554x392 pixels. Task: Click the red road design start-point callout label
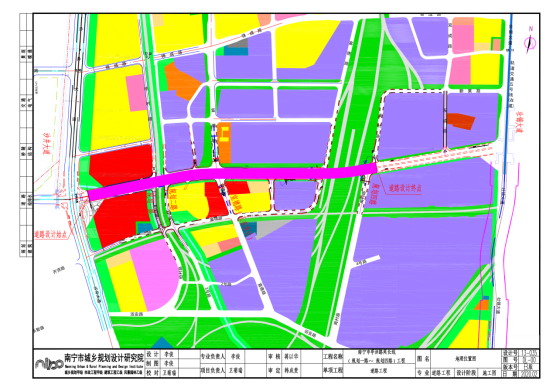52,234
